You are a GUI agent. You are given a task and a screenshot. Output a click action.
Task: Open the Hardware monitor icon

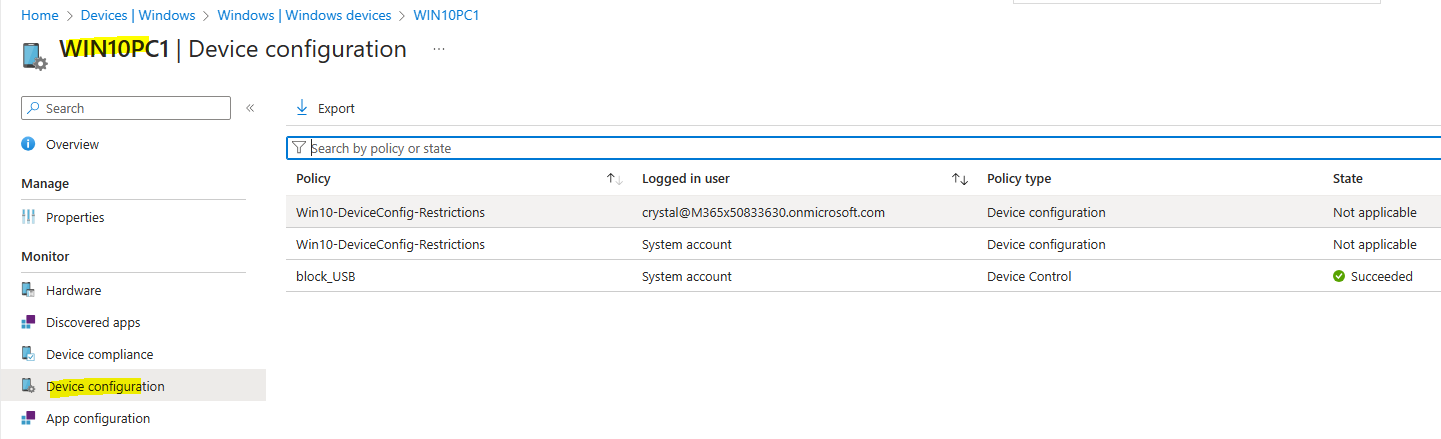[28, 290]
